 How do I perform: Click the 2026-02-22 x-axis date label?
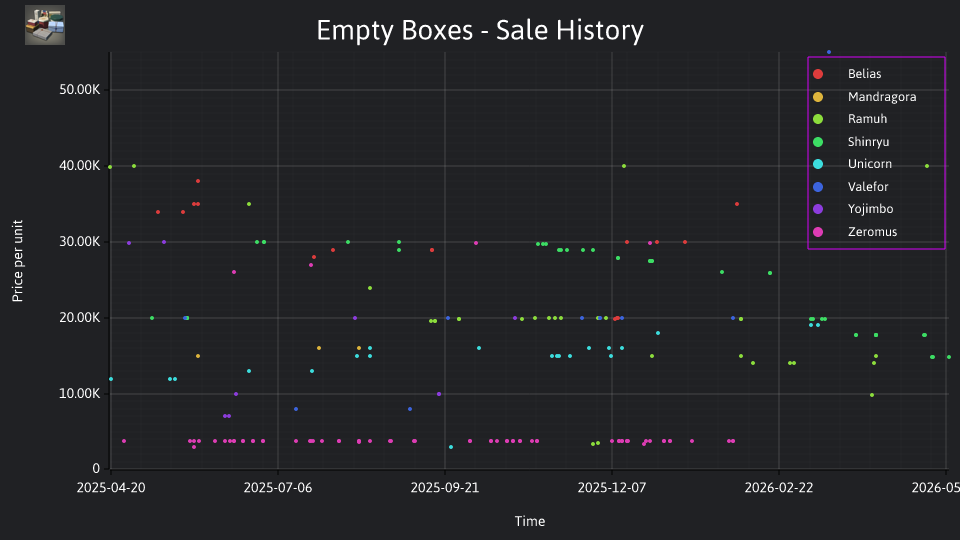click(779, 487)
